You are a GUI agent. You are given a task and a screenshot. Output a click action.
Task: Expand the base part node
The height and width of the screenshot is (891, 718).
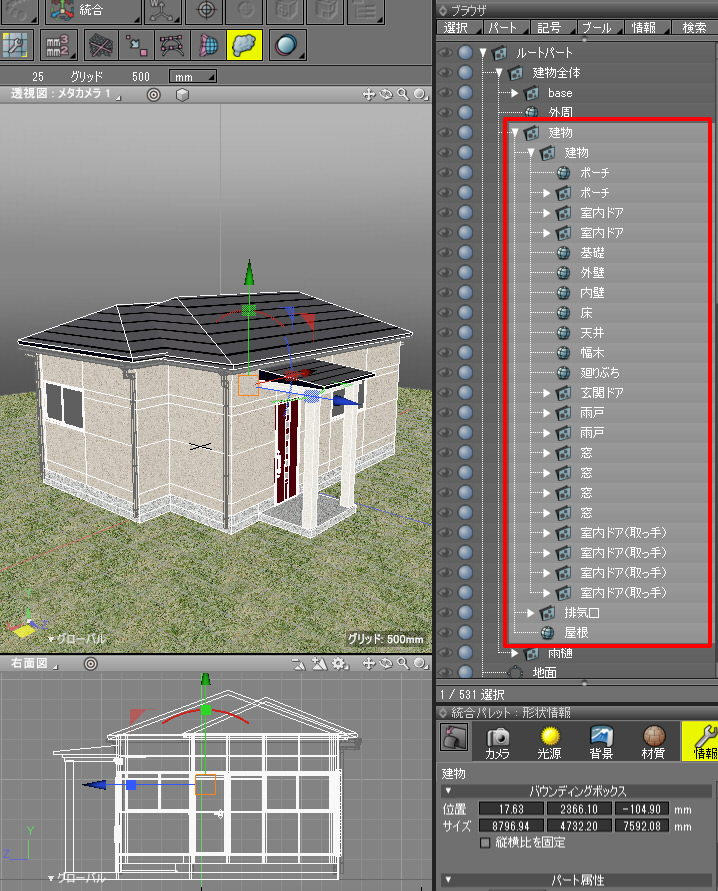(515, 93)
